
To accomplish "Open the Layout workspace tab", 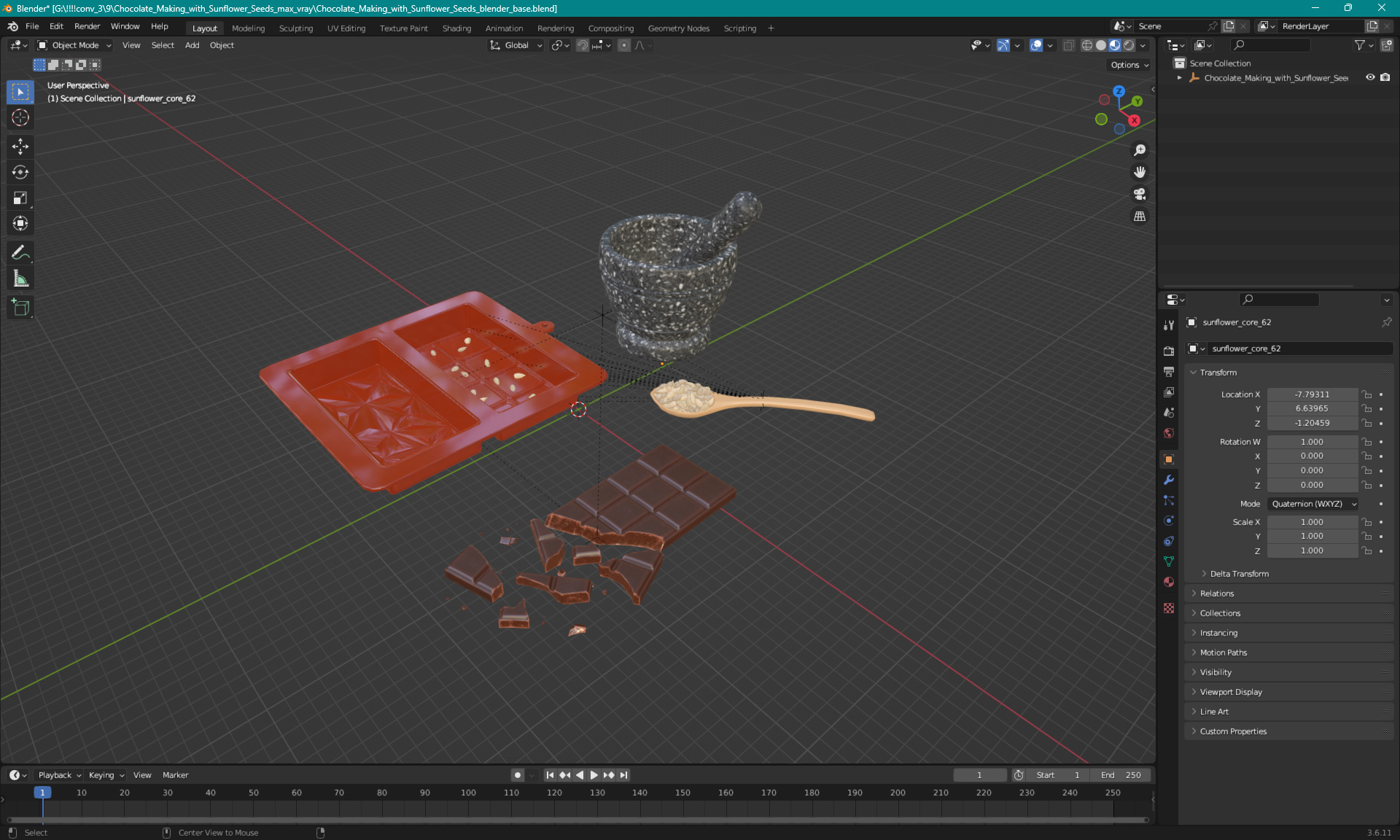I will click(x=204, y=27).
